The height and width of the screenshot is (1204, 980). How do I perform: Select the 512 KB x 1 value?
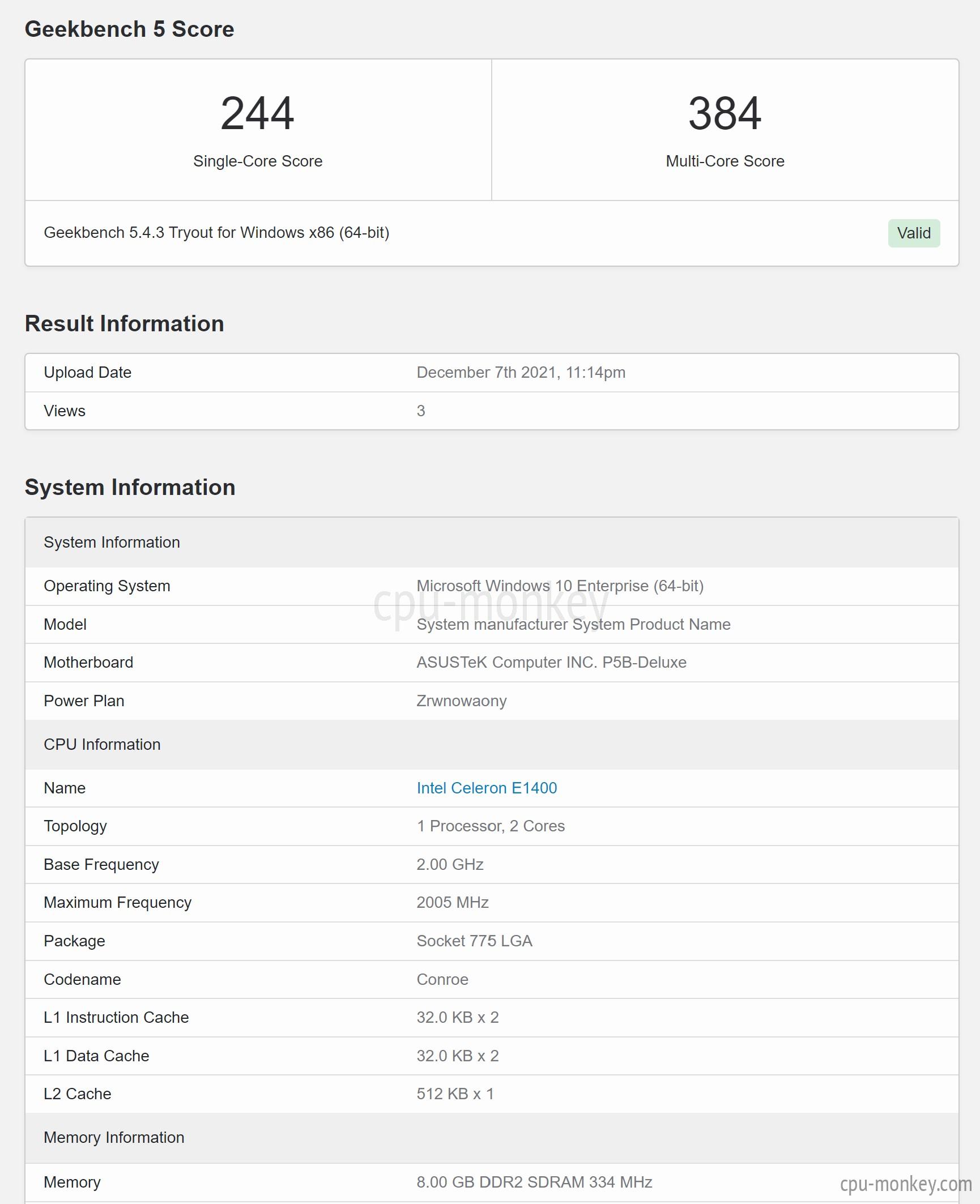(x=455, y=1094)
